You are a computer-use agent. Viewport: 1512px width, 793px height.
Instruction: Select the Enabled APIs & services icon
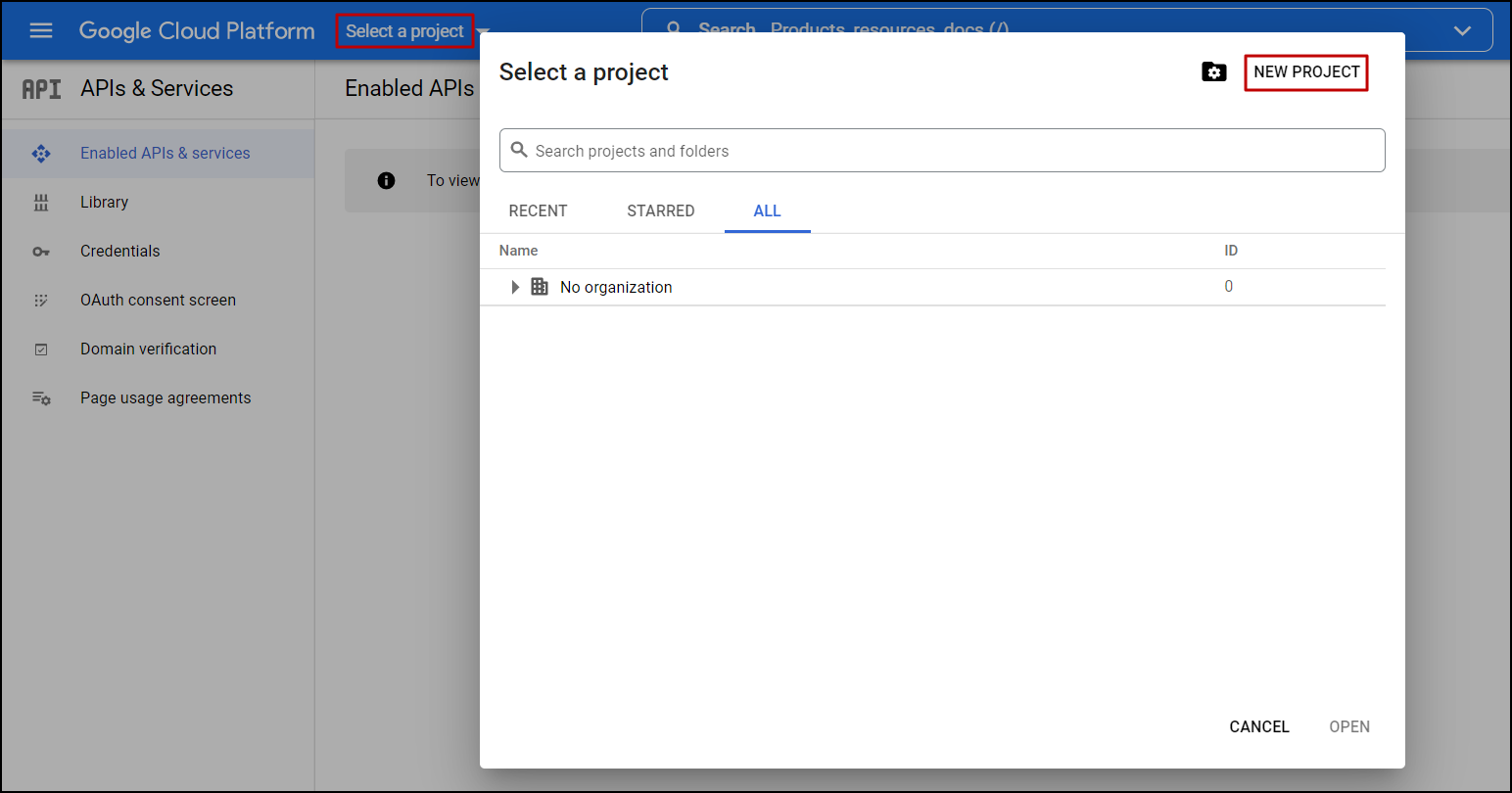[x=41, y=153]
